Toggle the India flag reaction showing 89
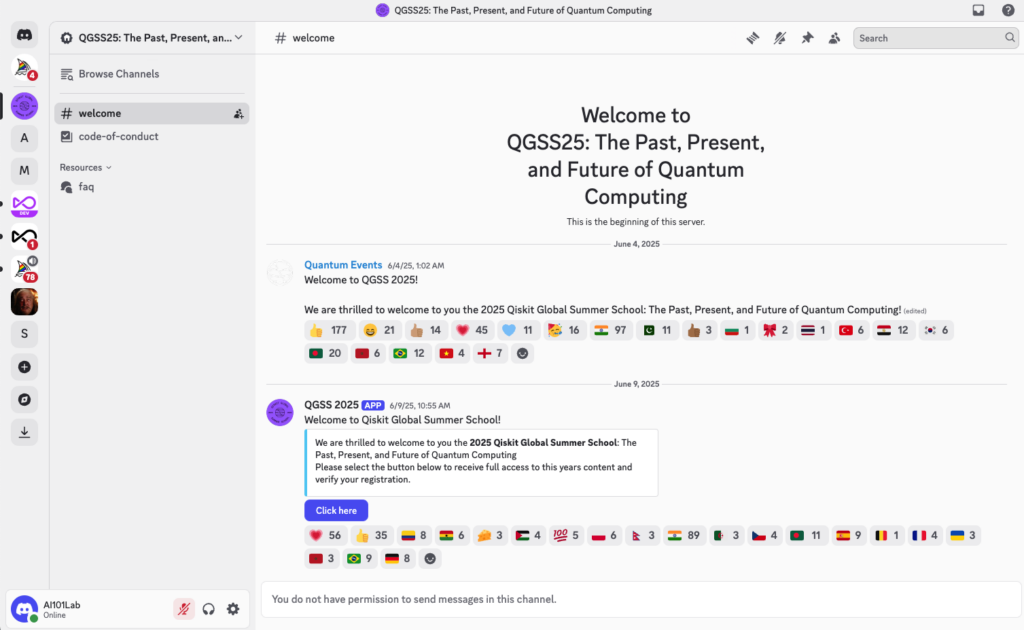This screenshot has height=630, width=1024. click(684, 535)
